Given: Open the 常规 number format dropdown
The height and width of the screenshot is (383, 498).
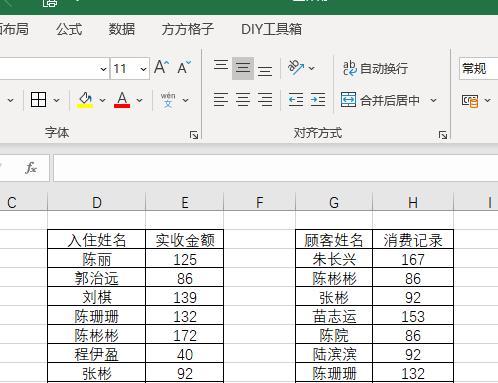Looking at the screenshot, I should coord(479,69).
